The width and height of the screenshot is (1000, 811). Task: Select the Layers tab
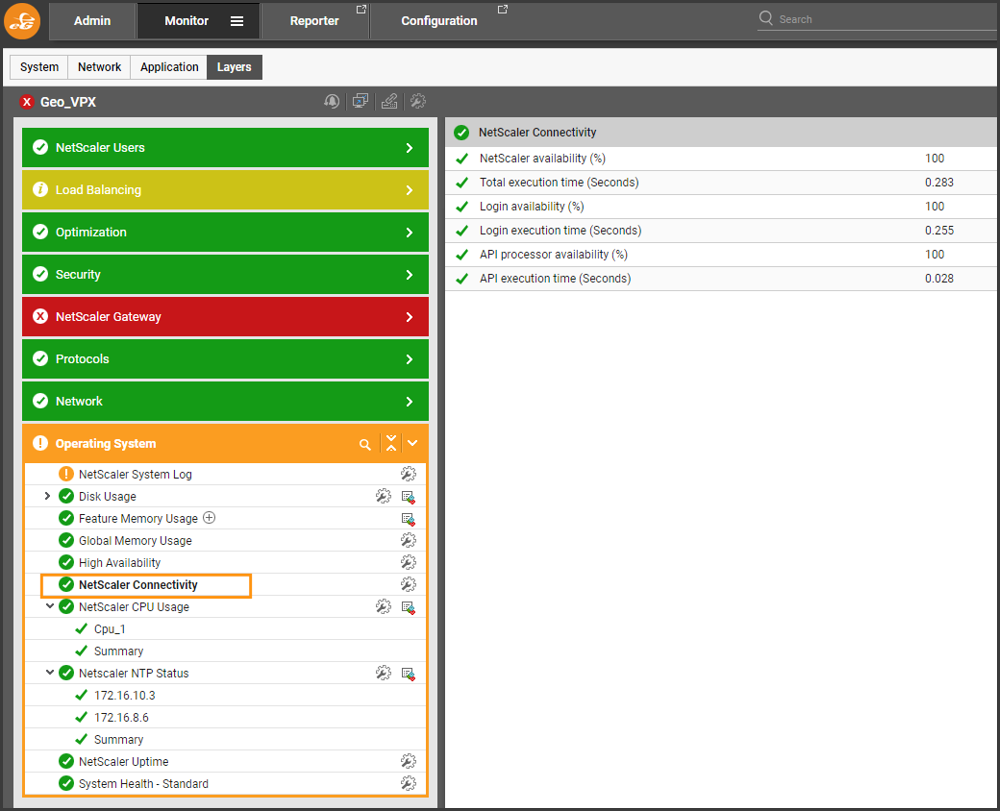pyautogui.click(x=234, y=67)
